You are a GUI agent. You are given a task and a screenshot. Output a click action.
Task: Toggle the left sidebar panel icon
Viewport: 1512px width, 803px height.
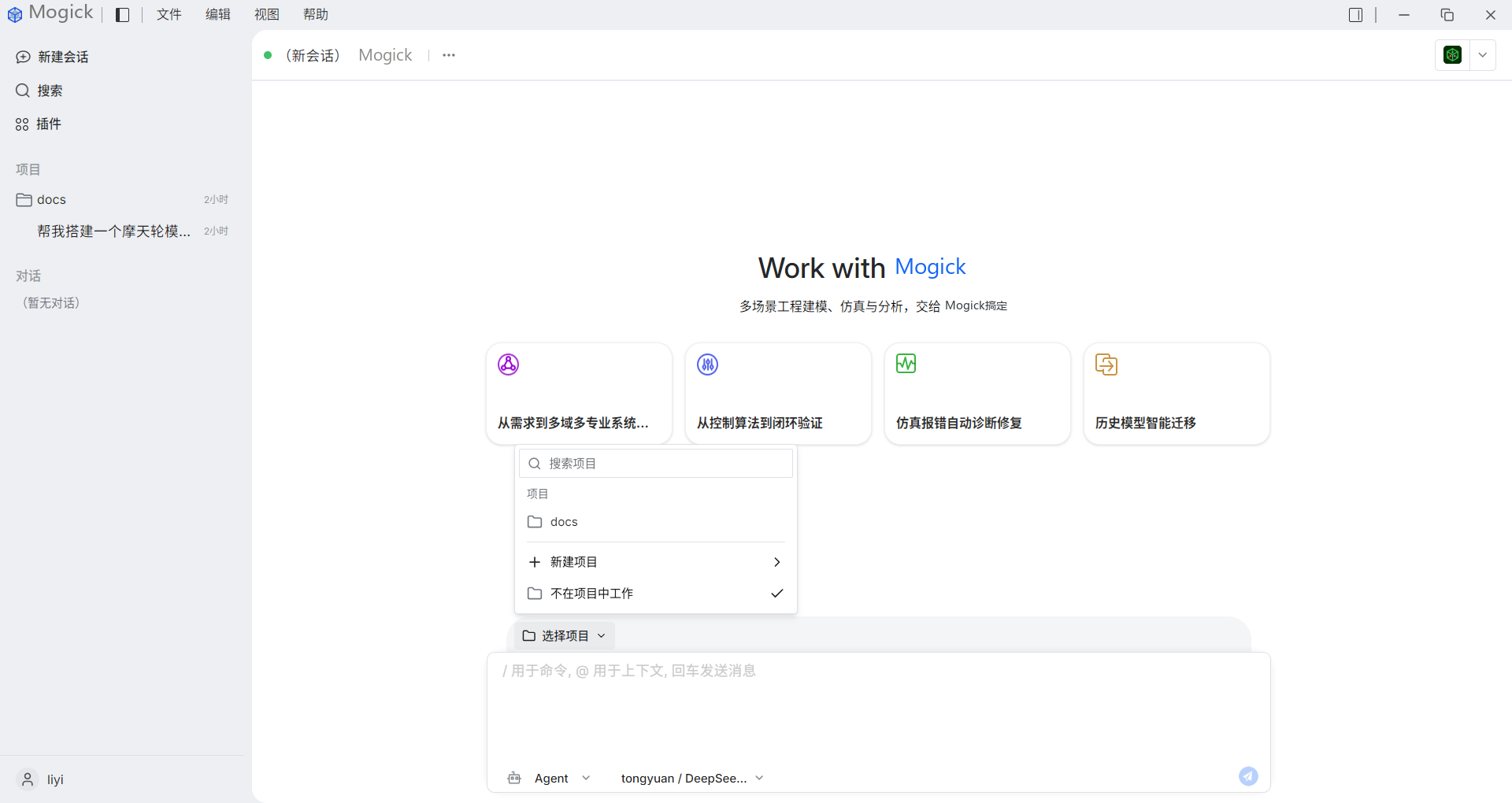pos(122,15)
